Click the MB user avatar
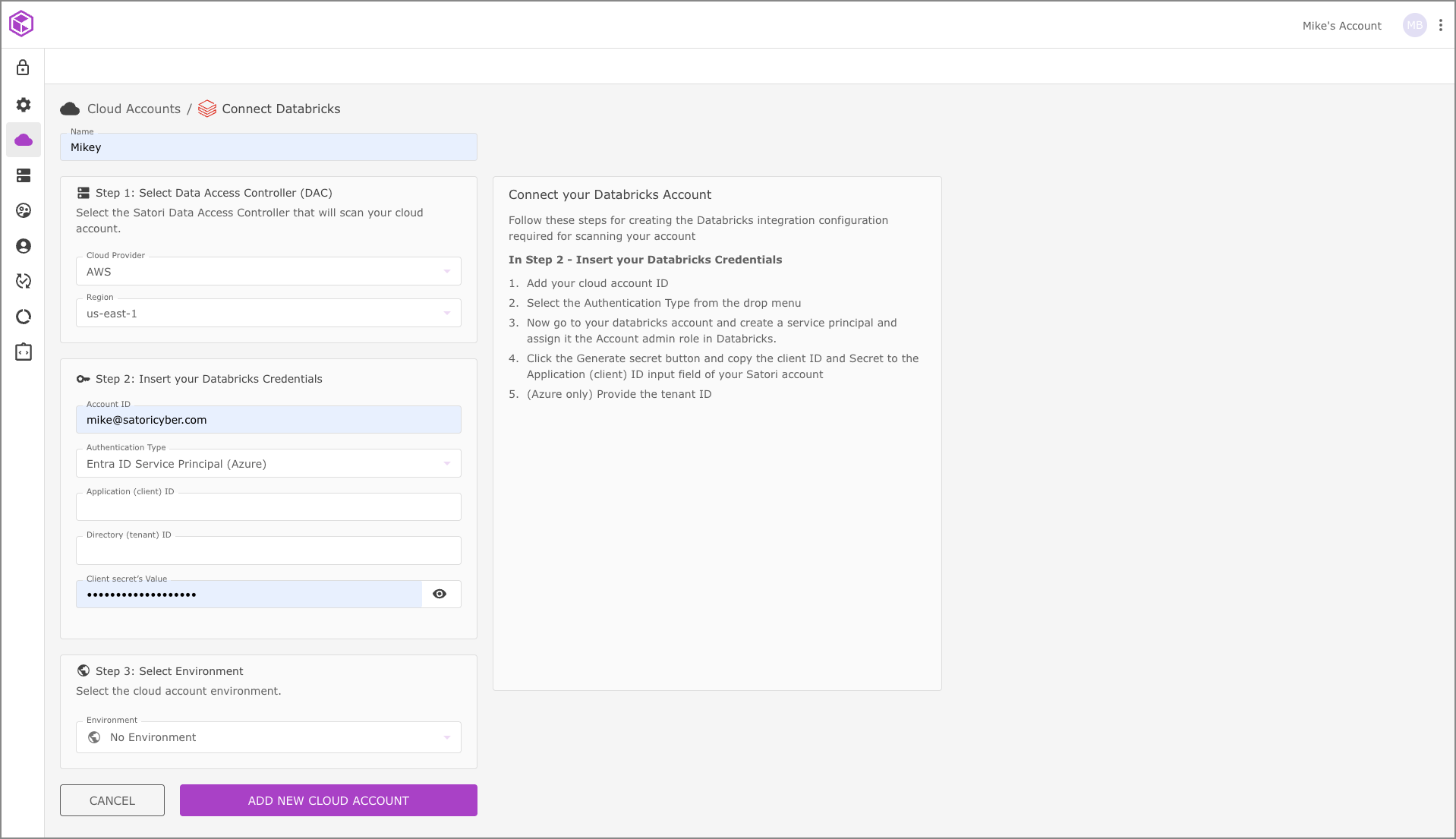Viewport: 1456px width, 839px height. click(1414, 25)
